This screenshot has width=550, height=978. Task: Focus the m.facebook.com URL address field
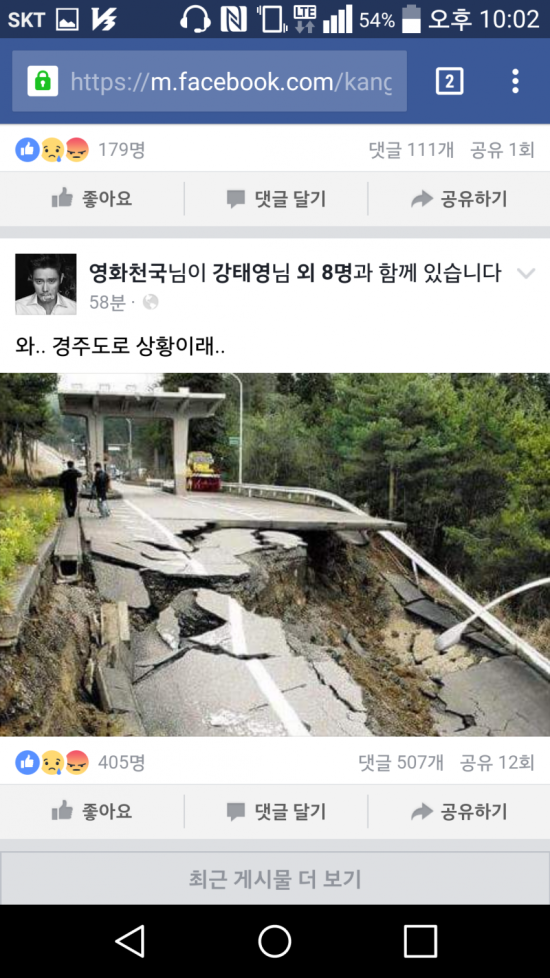point(210,81)
